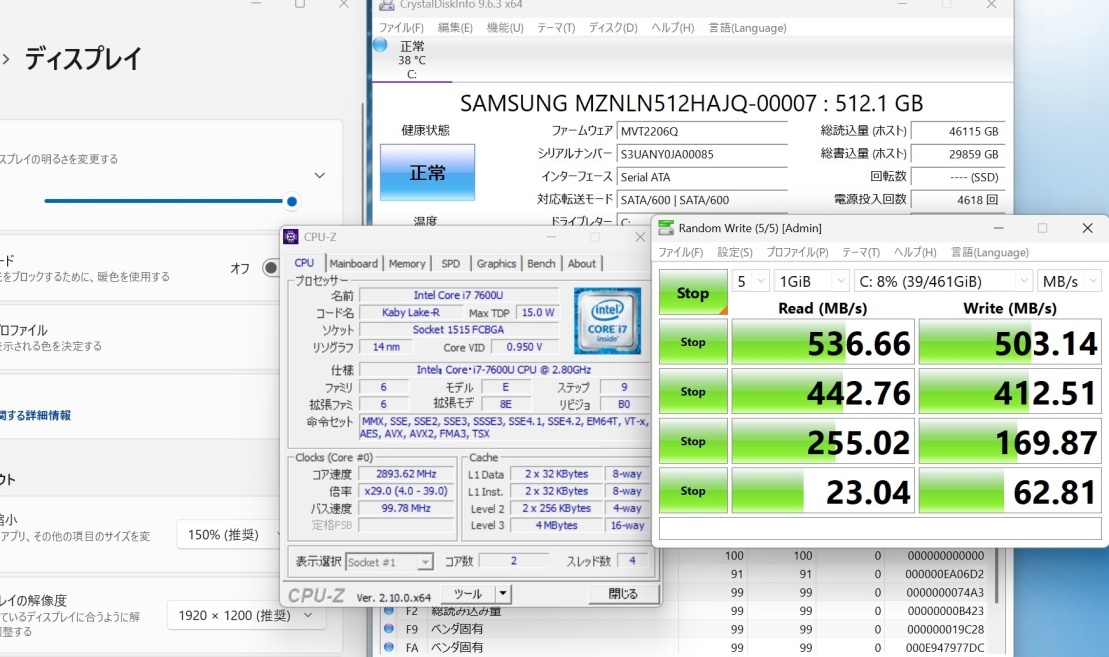Viewport: 1109px width, 657px height.
Task: Click the 62.81 write result cell
Action: click(x=1010, y=491)
